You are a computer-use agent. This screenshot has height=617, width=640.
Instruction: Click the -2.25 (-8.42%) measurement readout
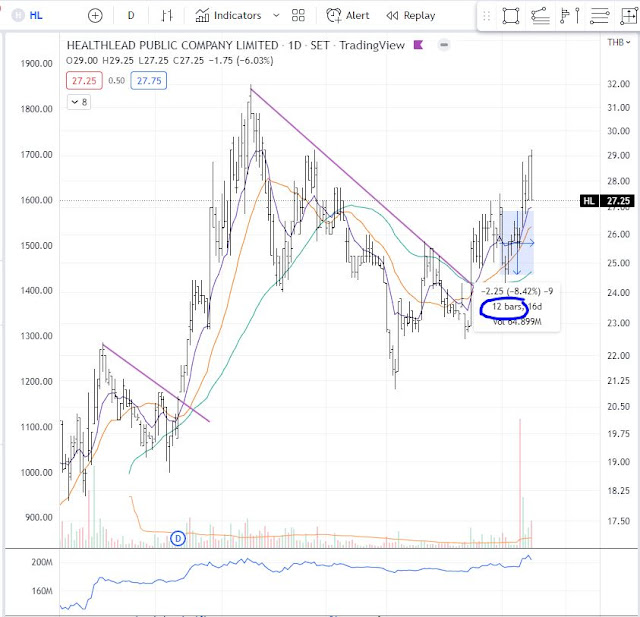[x=517, y=291]
